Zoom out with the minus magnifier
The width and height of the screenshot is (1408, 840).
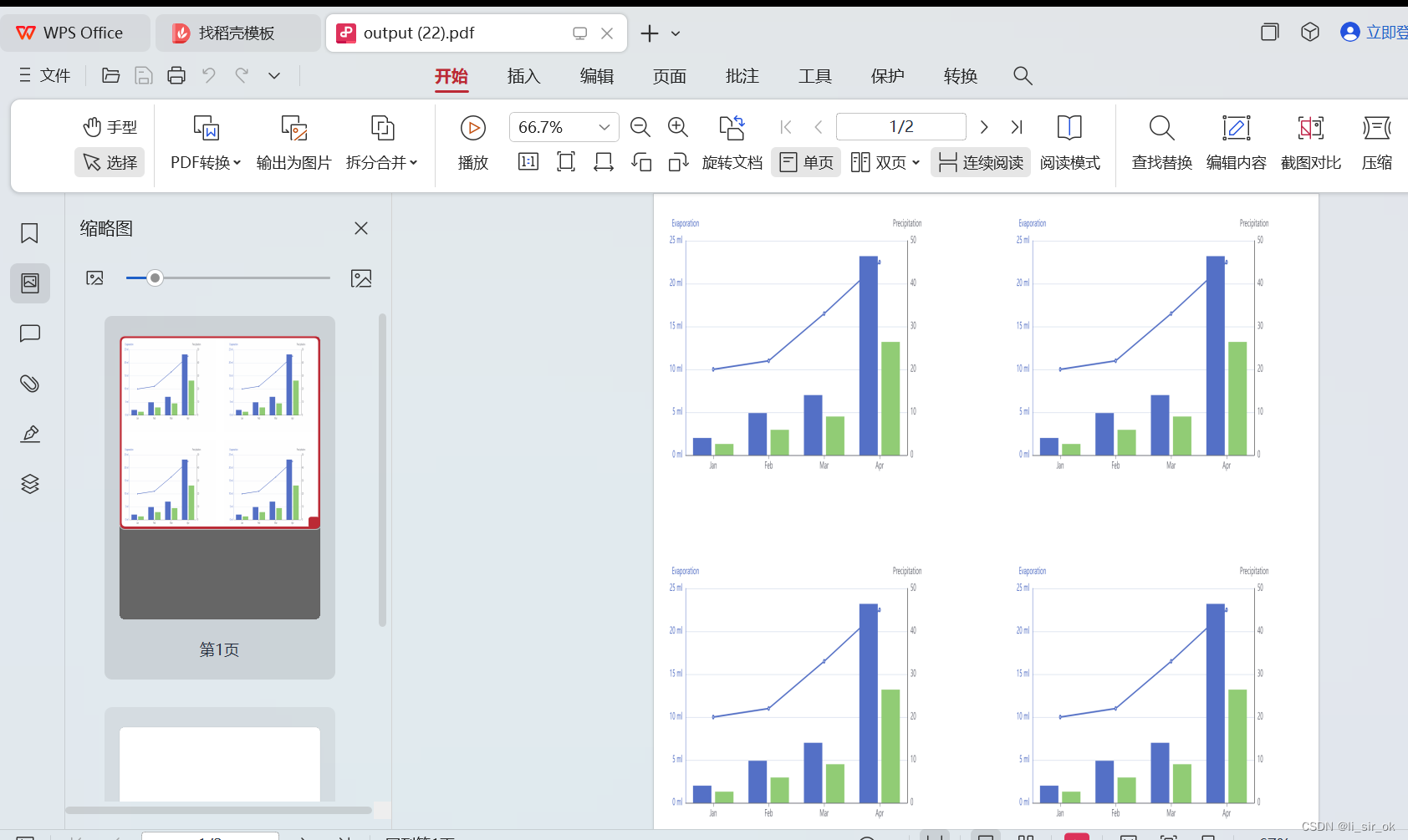tap(640, 127)
